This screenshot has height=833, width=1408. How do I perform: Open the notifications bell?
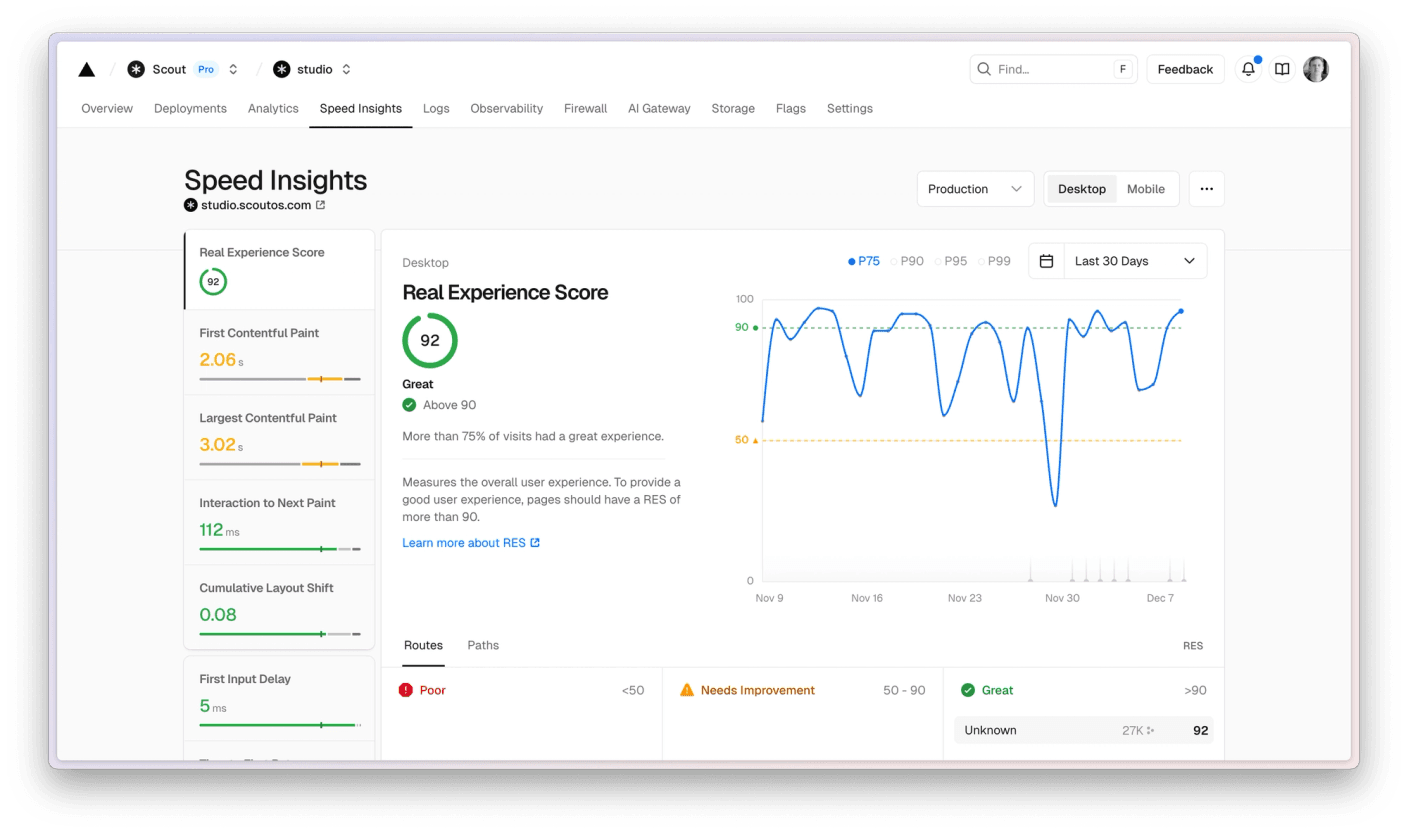1248,69
